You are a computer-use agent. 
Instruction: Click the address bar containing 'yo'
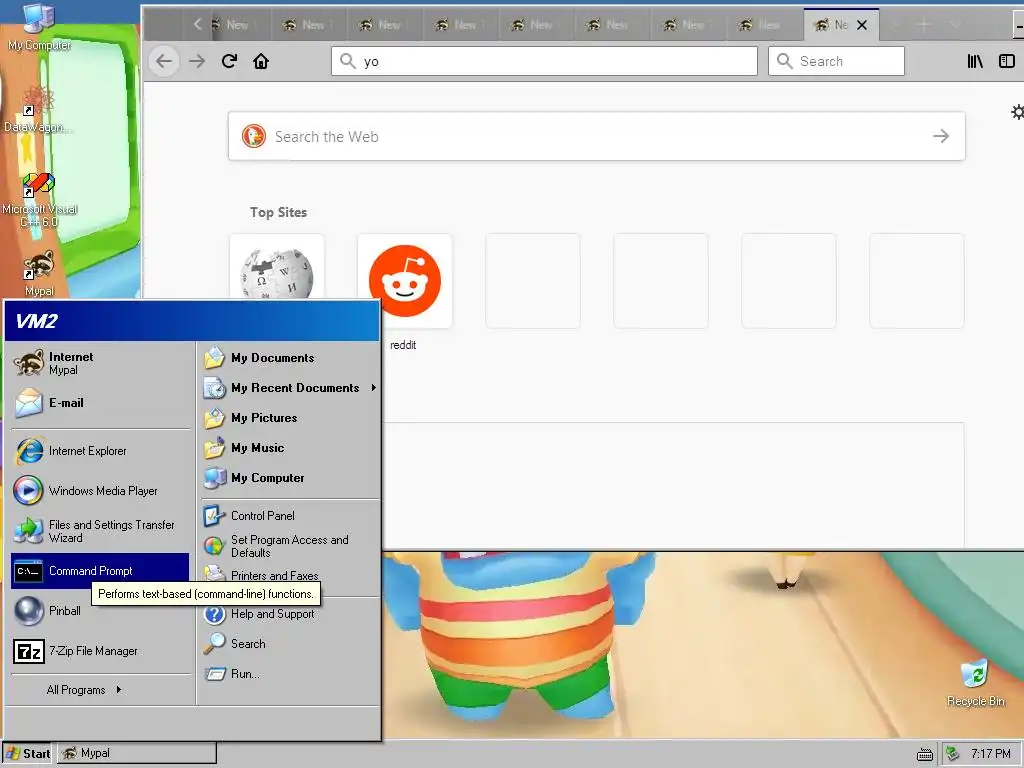coord(544,61)
